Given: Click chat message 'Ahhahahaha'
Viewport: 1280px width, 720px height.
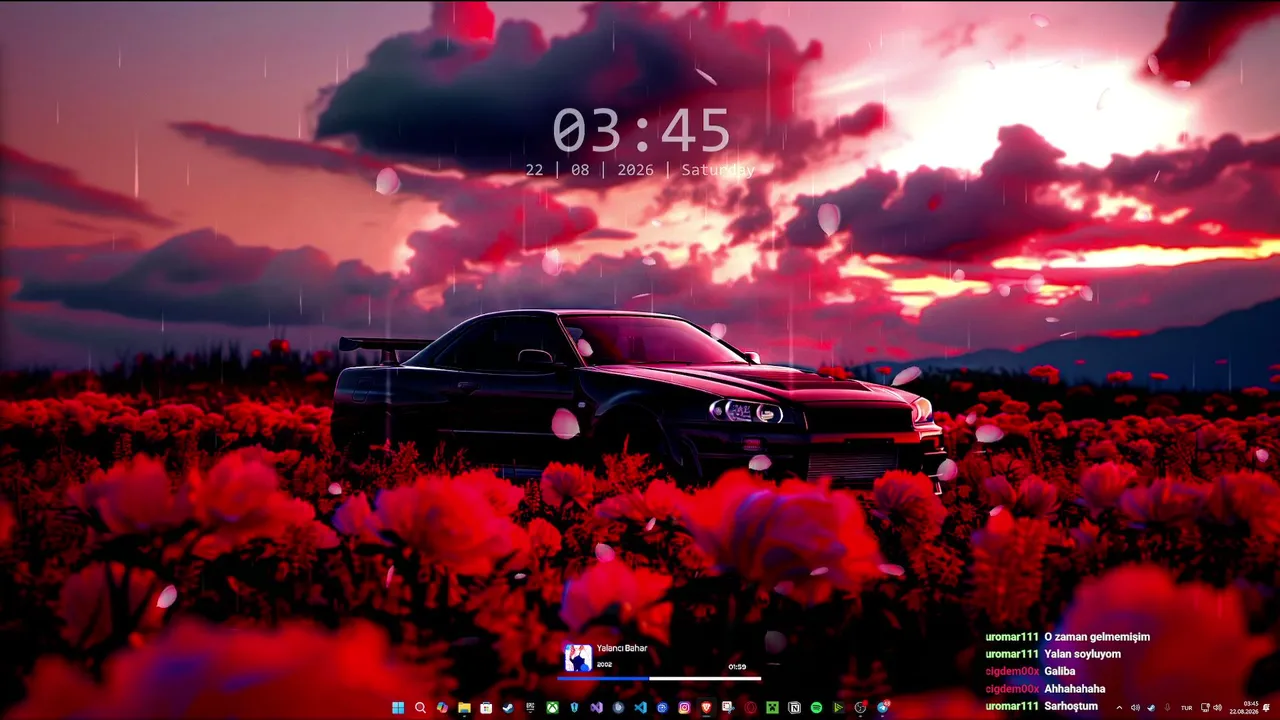Looking at the screenshot, I should (x=1075, y=689).
